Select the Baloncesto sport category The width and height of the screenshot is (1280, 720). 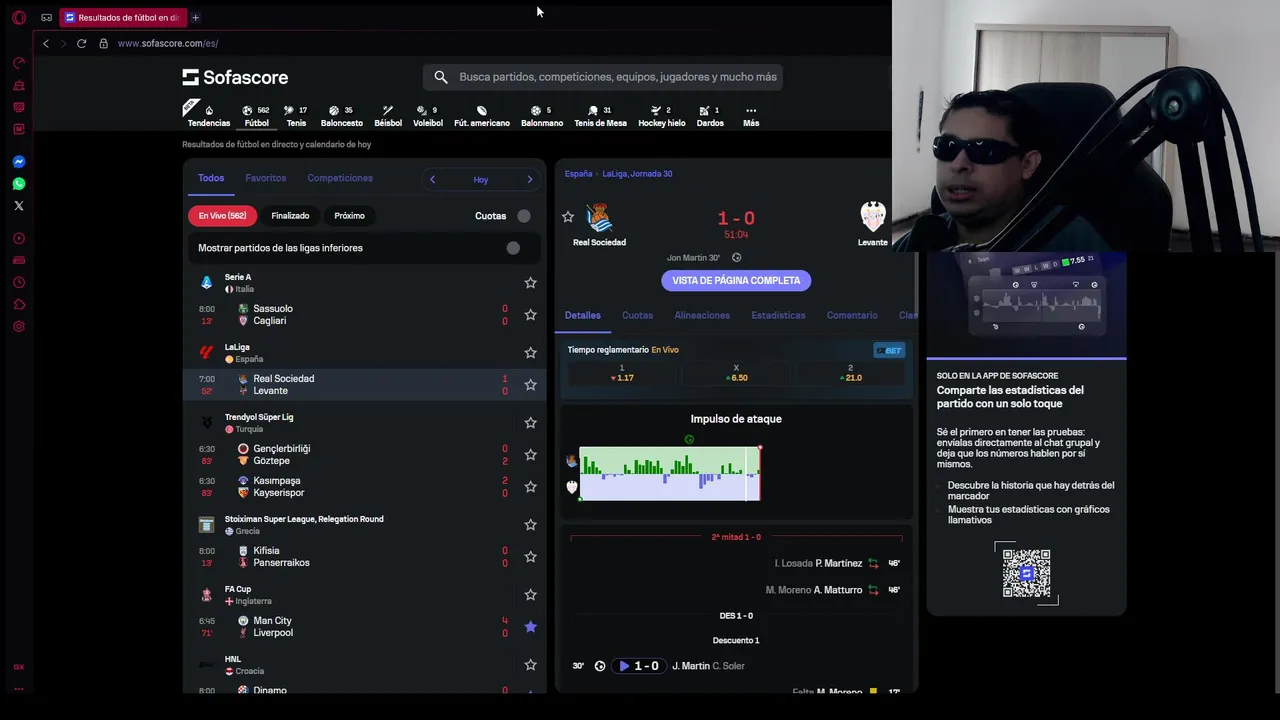coord(341,116)
